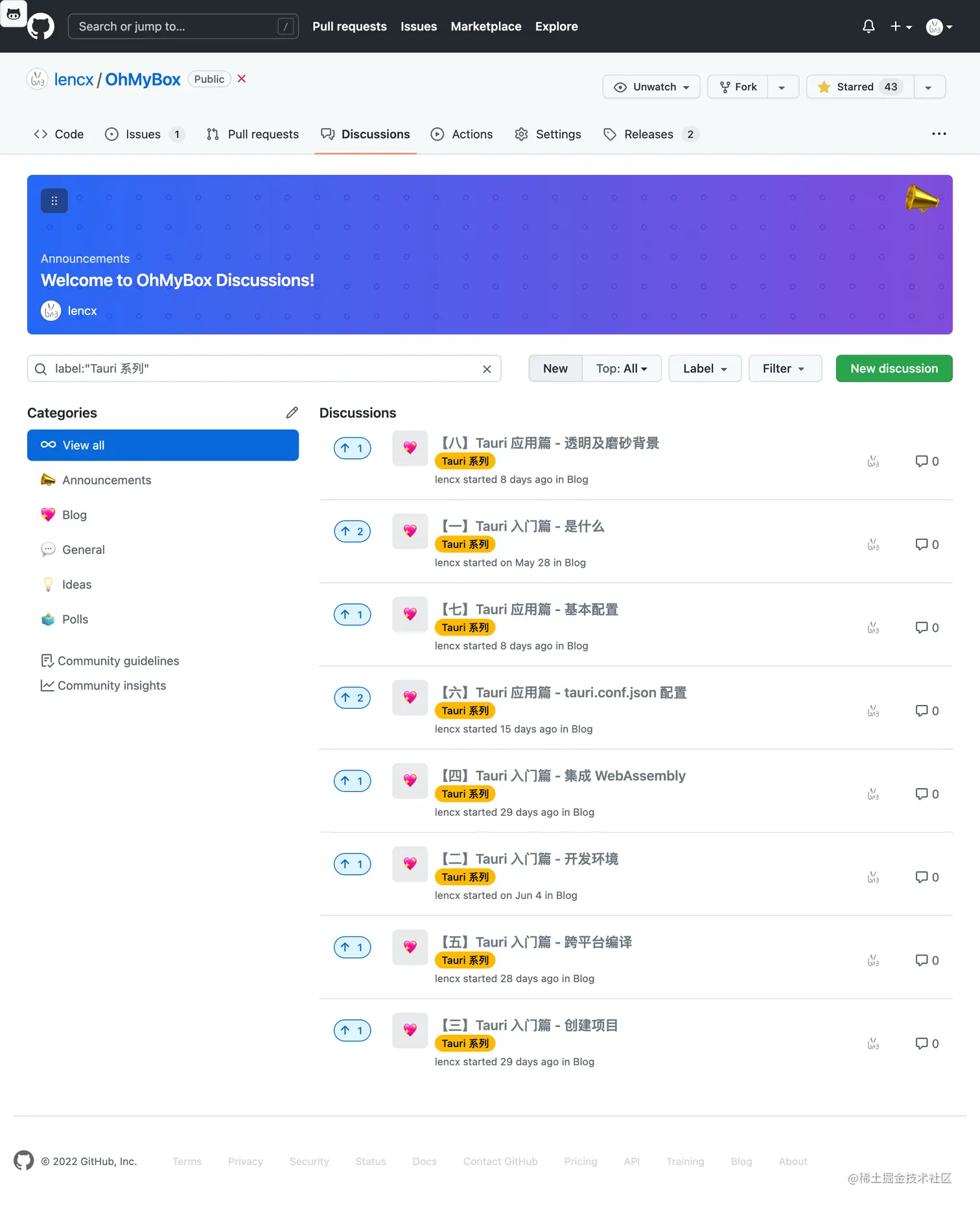The height and width of the screenshot is (1213, 980).
Task: Upvote 【四】 集成 WebAssembly discussion
Action: 353,781
